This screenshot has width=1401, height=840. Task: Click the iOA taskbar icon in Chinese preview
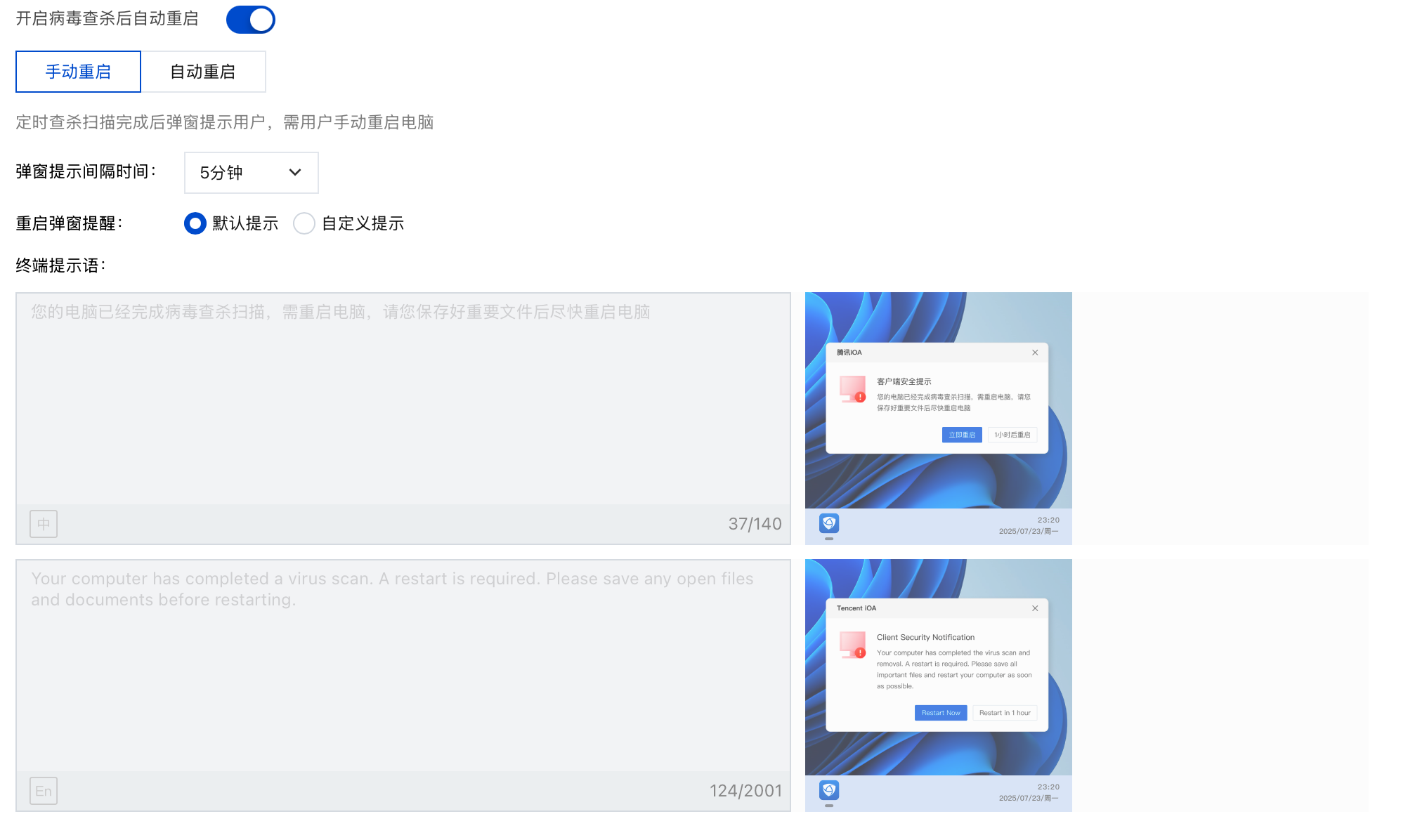coord(829,523)
